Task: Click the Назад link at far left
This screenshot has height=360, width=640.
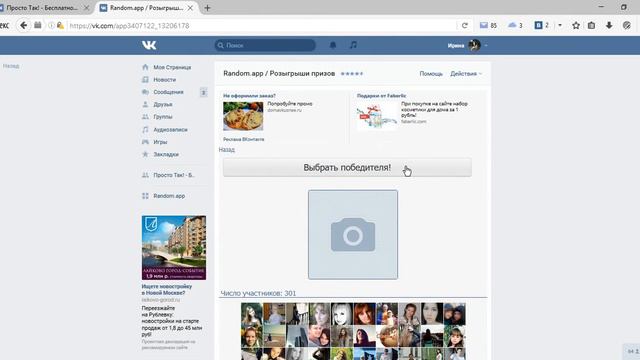Action: pyautogui.click(x=11, y=66)
